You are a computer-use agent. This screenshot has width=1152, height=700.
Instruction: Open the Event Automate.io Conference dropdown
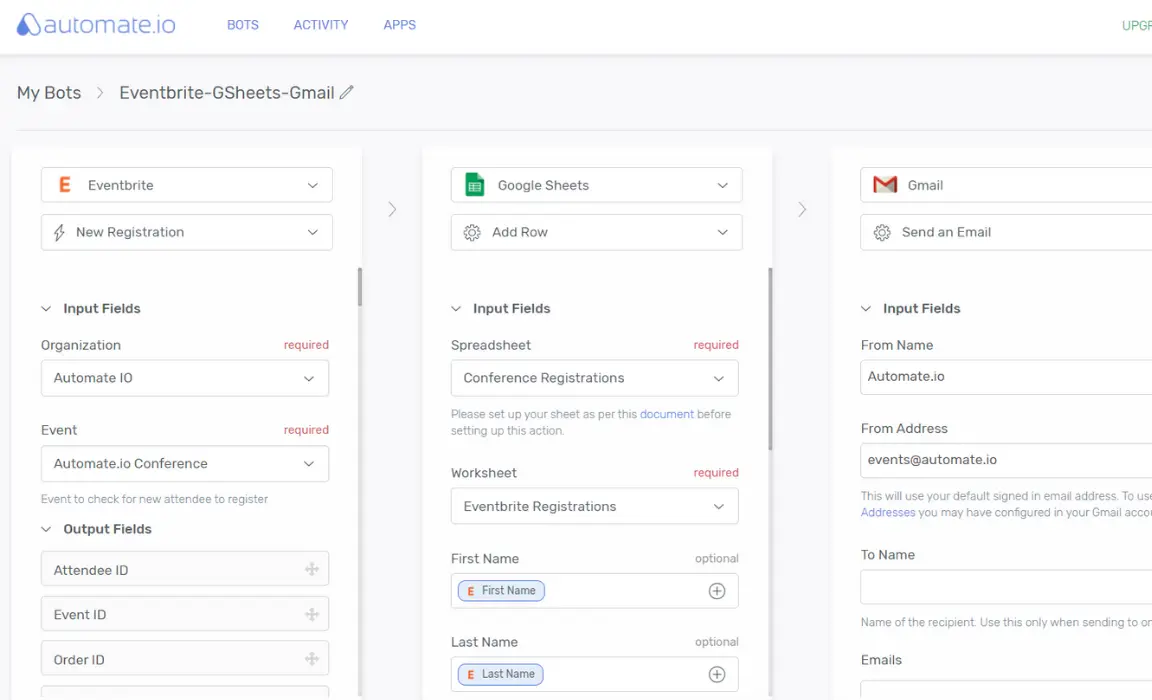185,463
